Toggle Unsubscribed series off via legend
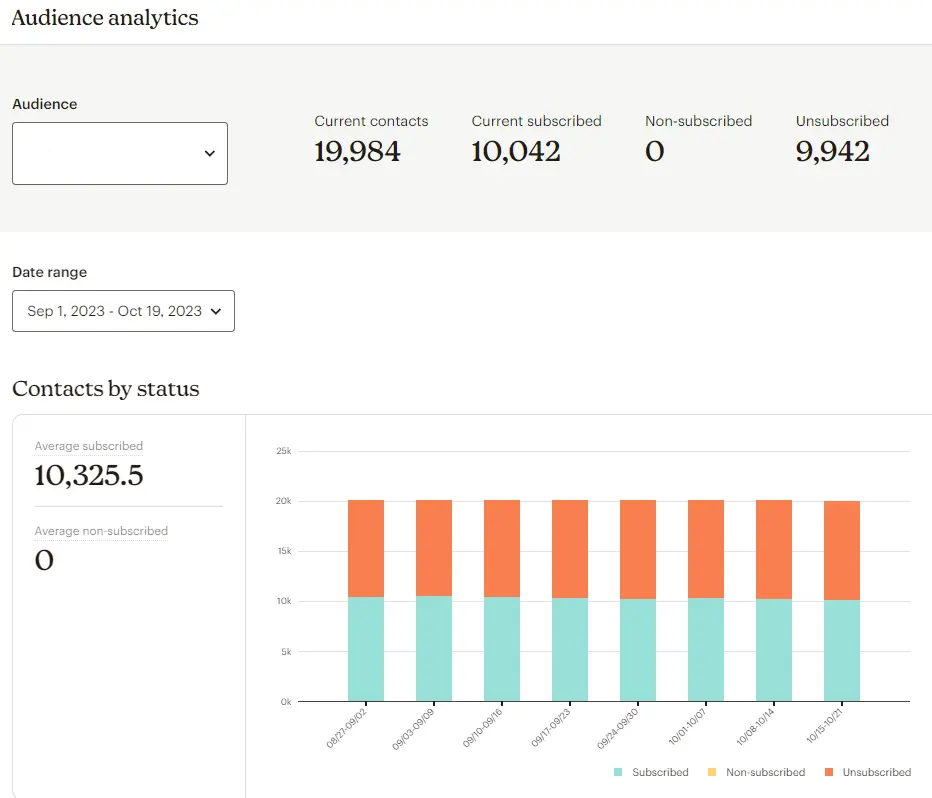This screenshot has width=932, height=798. click(869, 772)
